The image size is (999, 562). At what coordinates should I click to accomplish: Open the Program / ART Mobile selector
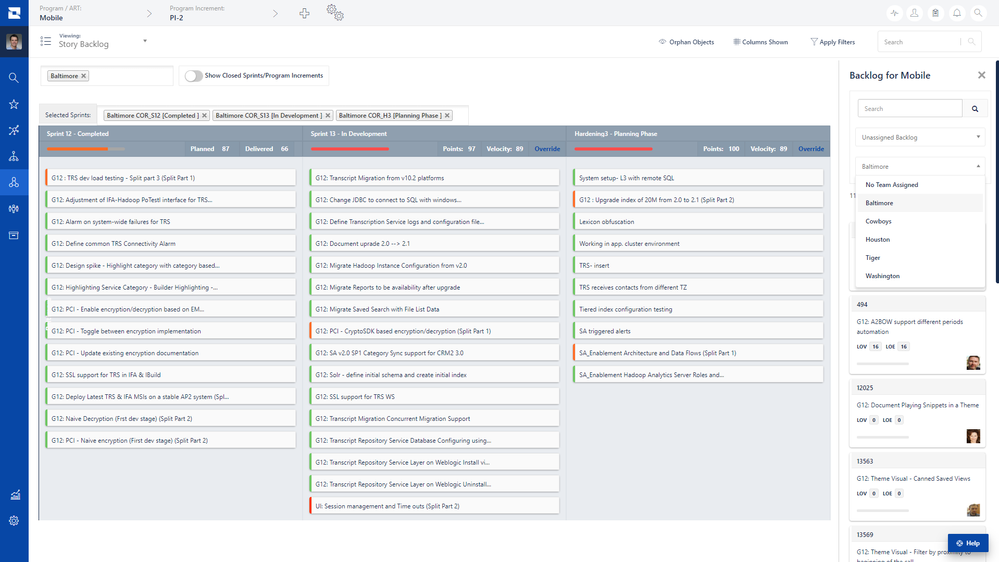coord(96,13)
